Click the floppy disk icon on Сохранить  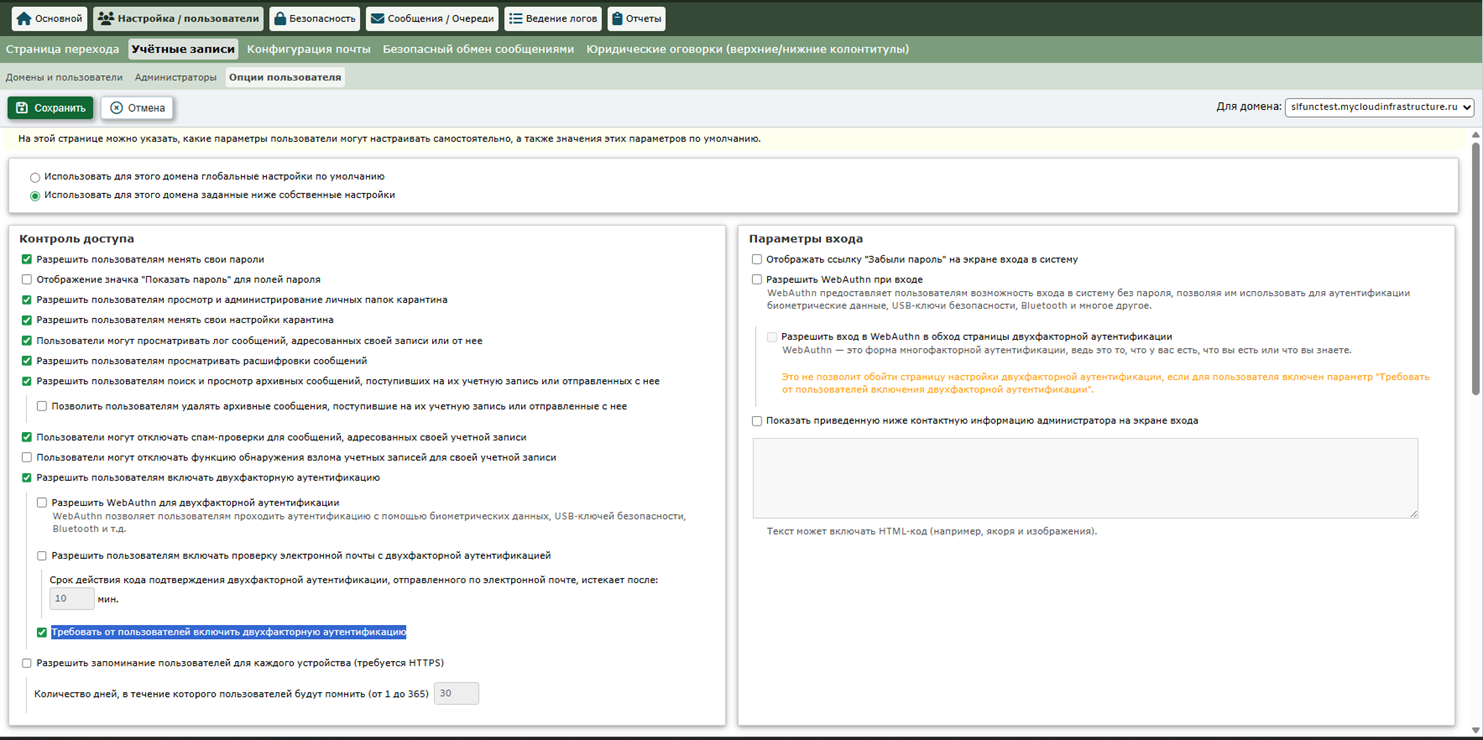(x=22, y=108)
